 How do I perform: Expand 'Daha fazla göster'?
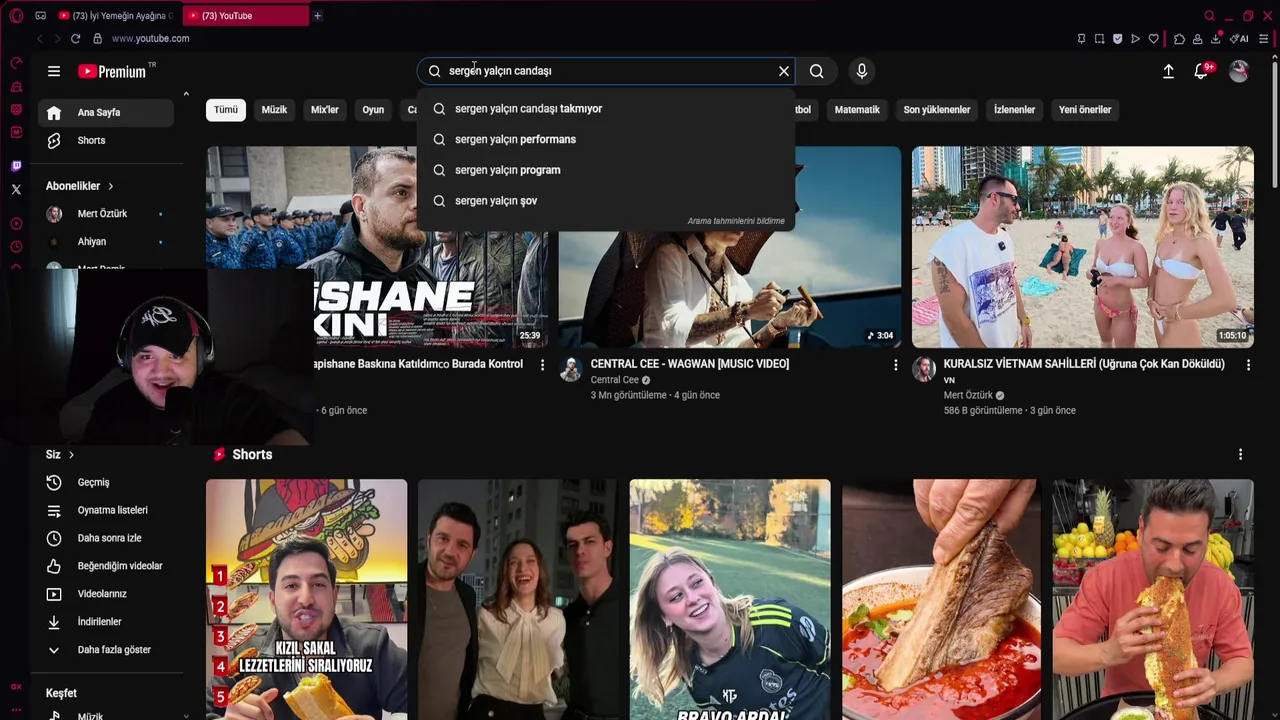[x=106, y=650]
